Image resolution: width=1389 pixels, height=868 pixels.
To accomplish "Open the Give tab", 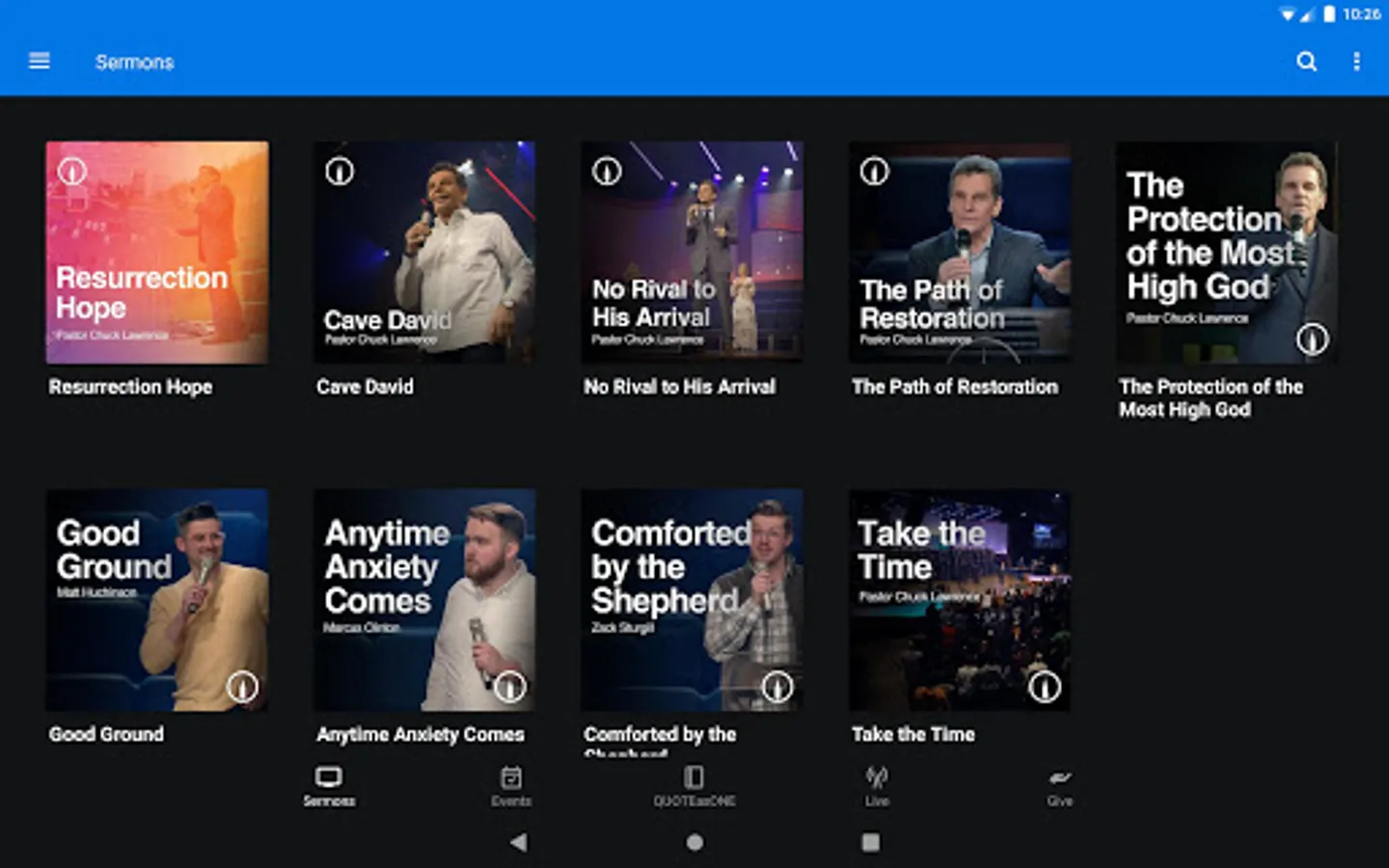I will tap(1060, 786).
